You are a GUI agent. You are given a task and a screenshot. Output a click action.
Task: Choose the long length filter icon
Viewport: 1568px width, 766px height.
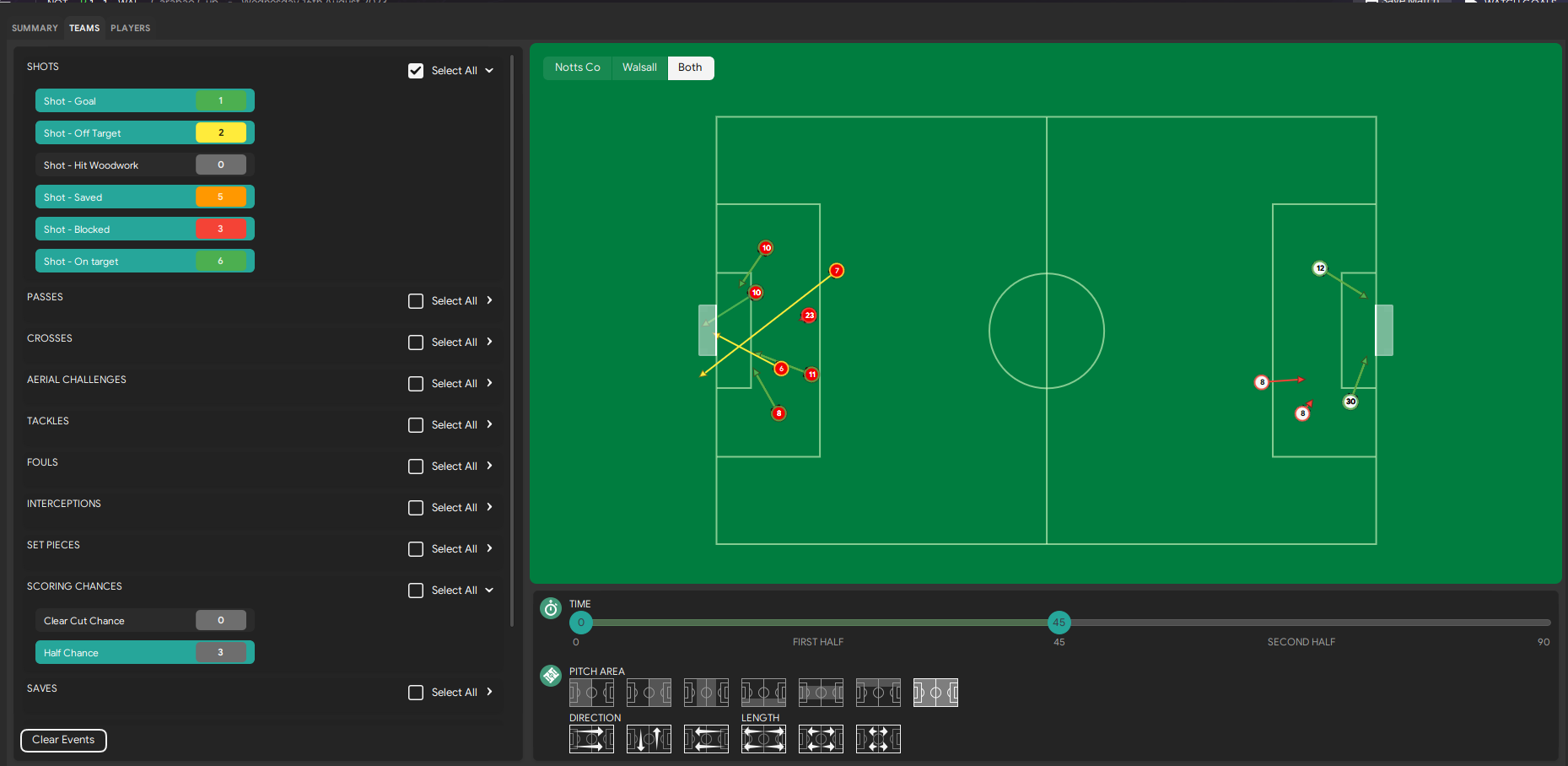point(763,739)
